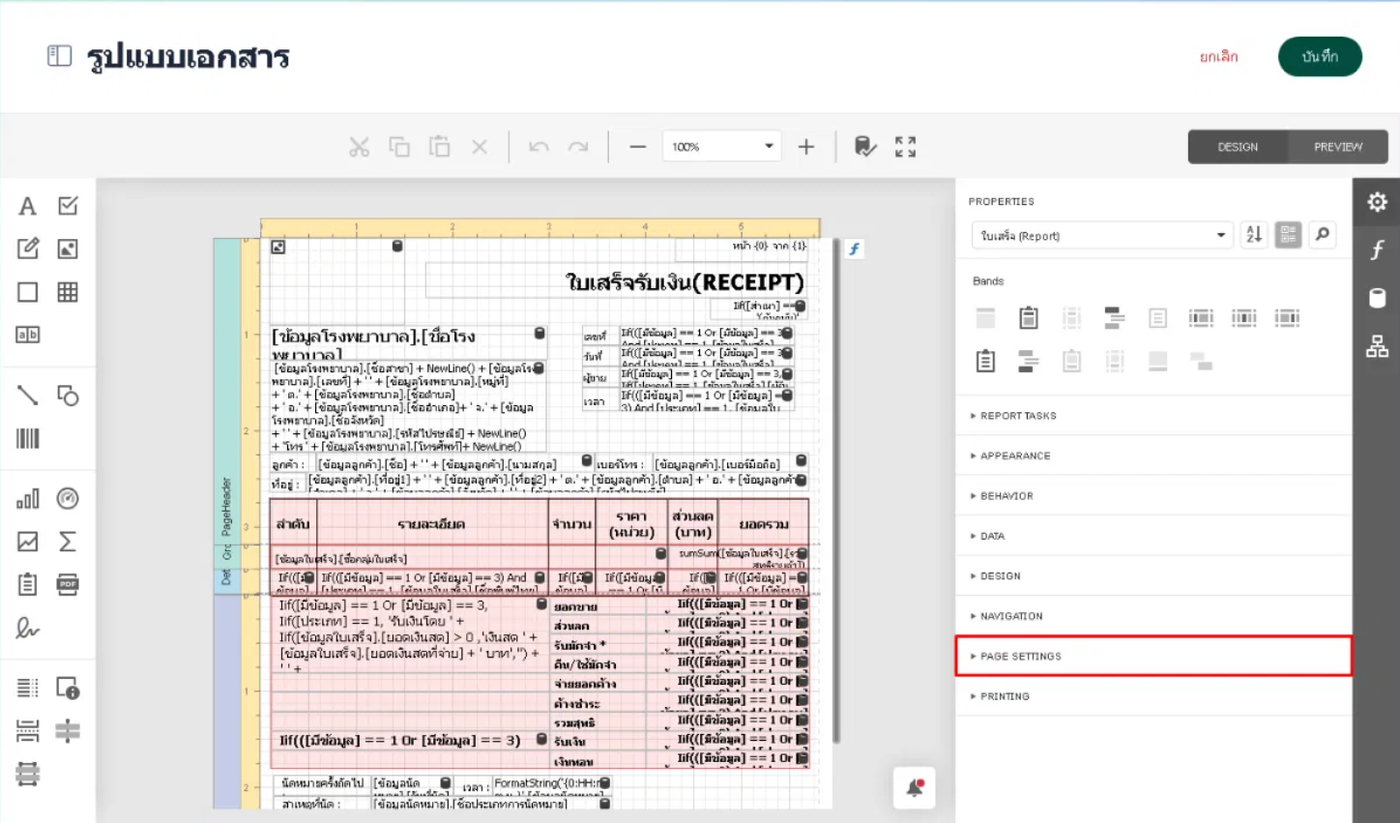1400x823 pixels.
Task: Select the Gauge control in toolbox
Action: (67, 498)
